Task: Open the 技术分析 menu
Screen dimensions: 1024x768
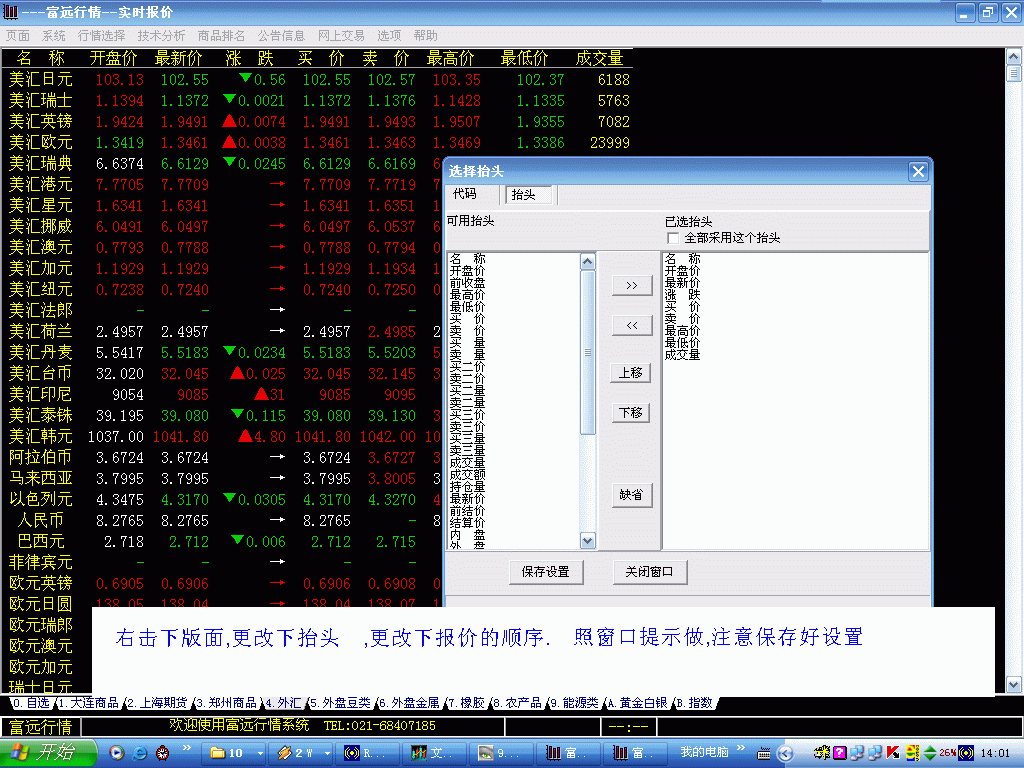Action: click(161, 35)
